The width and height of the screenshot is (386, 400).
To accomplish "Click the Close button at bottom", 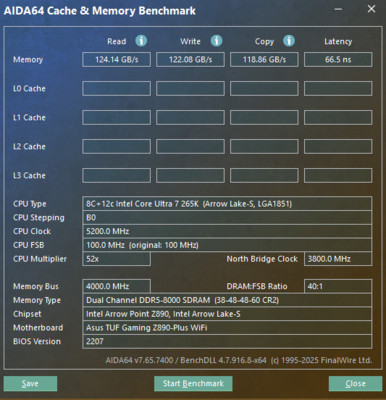I will pyautogui.click(x=355, y=384).
